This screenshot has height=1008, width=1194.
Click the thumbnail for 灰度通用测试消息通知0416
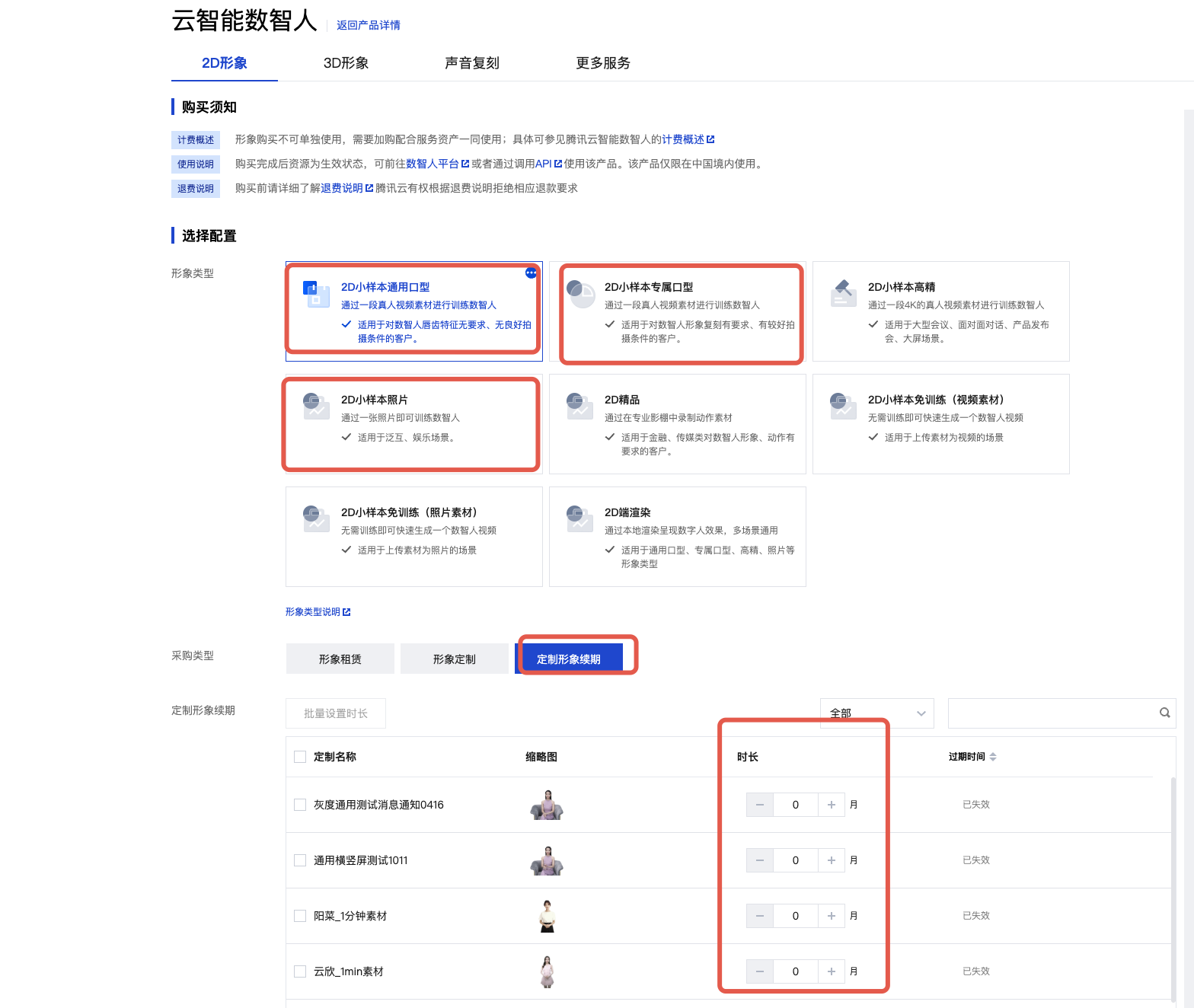pyautogui.click(x=547, y=805)
